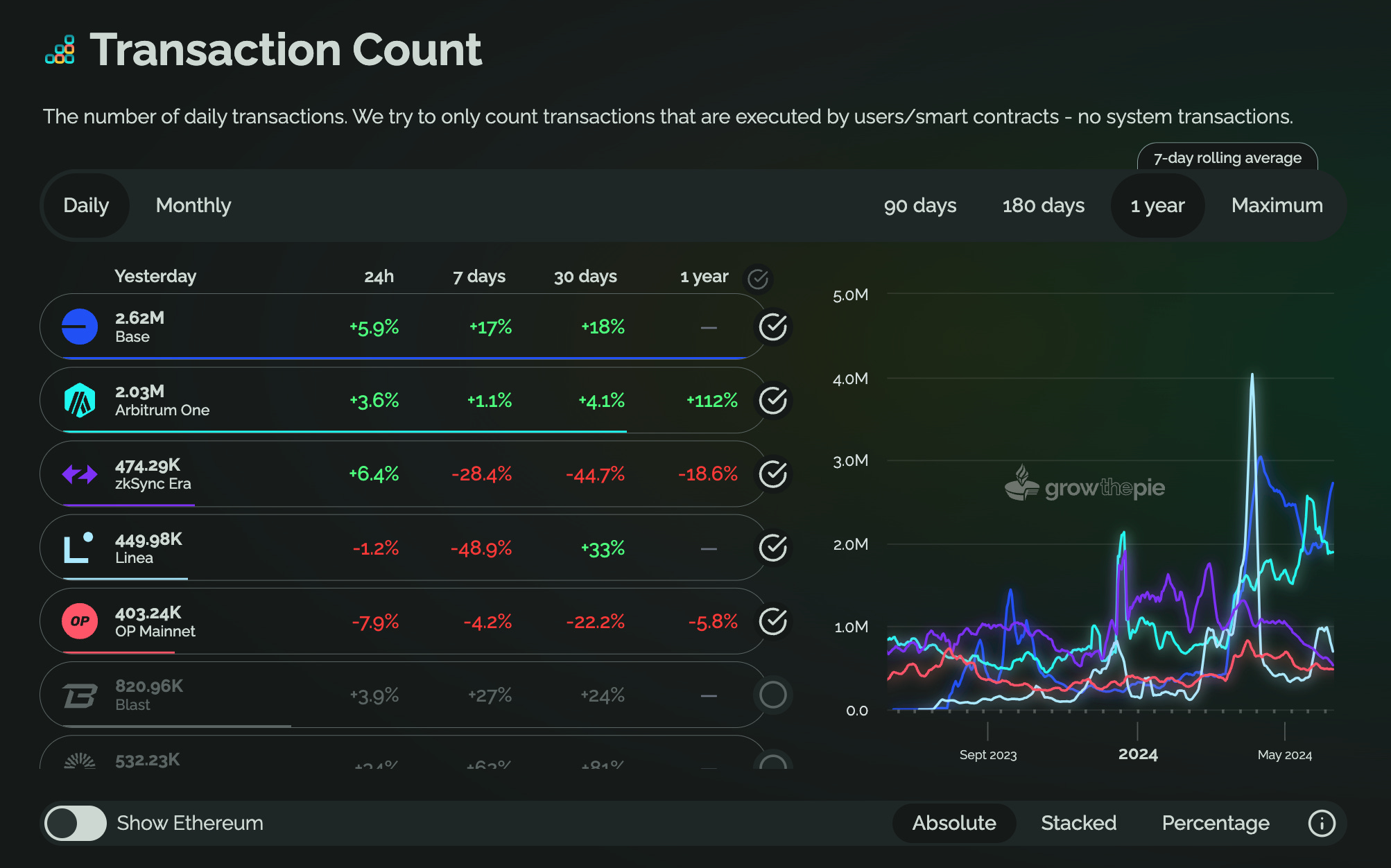Deselect zkSync Era checkmark

tap(772, 474)
